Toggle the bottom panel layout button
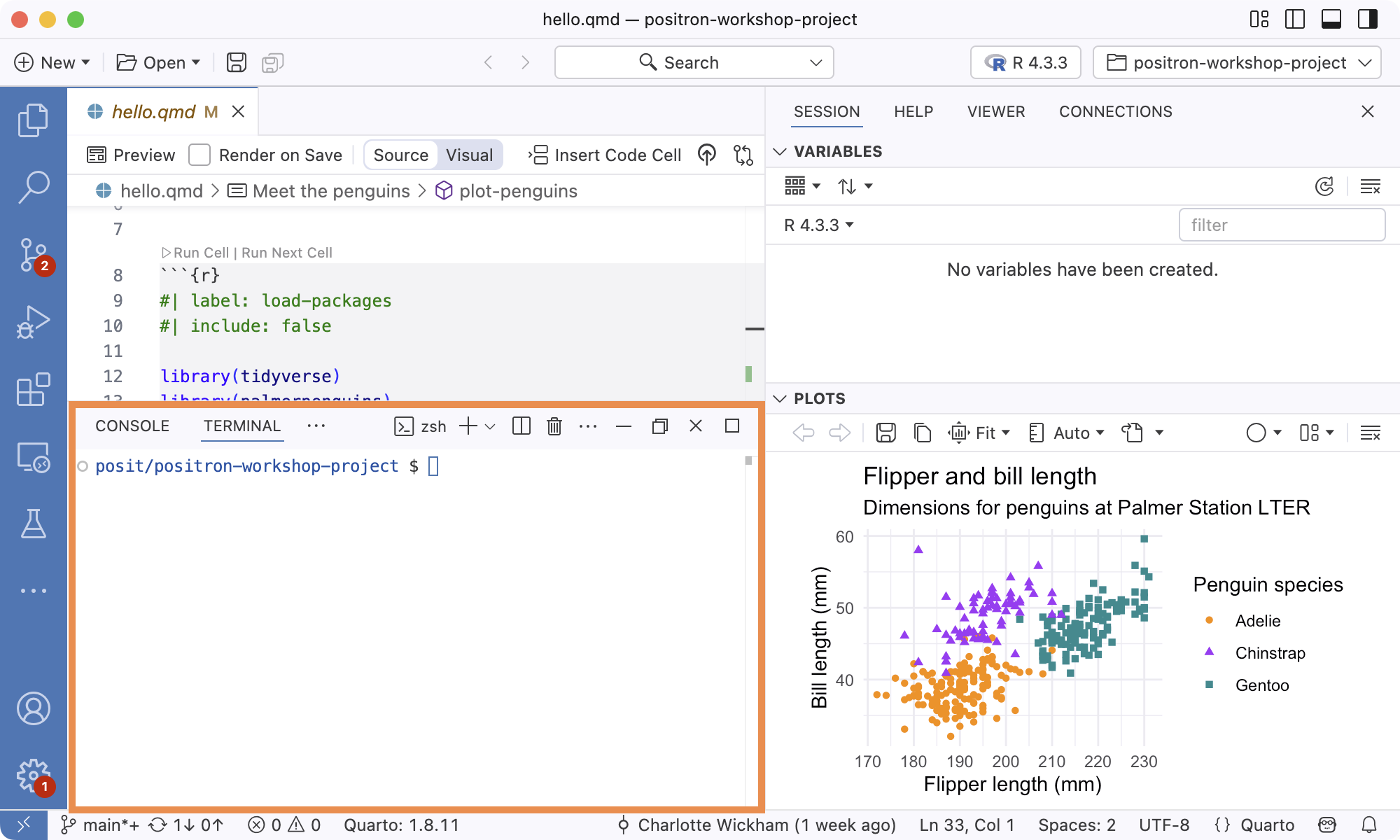 pyautogui.click(x=1331, y=19)
